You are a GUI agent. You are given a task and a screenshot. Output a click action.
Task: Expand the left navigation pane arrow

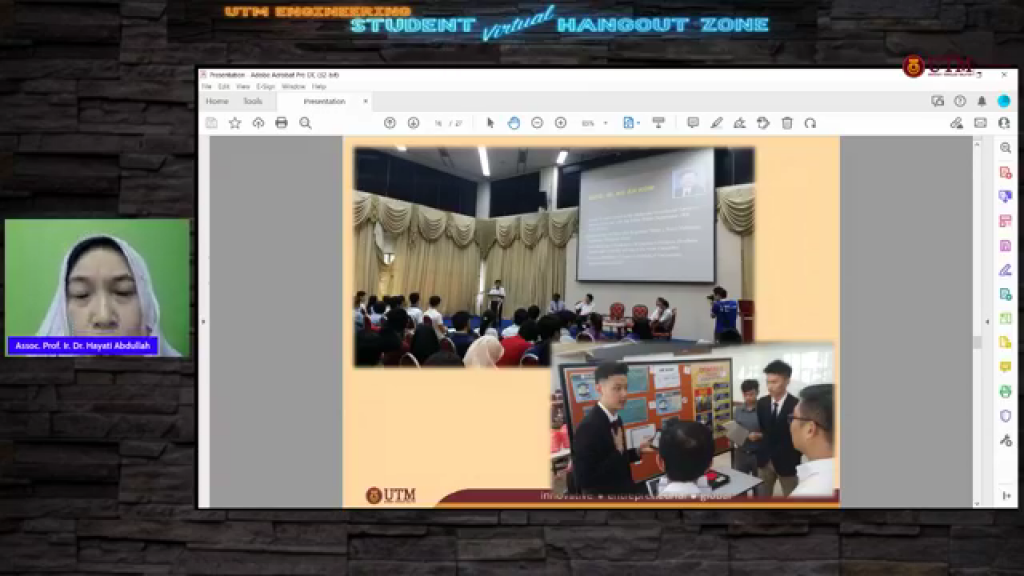pyautogui.click(x=203, y=322)
